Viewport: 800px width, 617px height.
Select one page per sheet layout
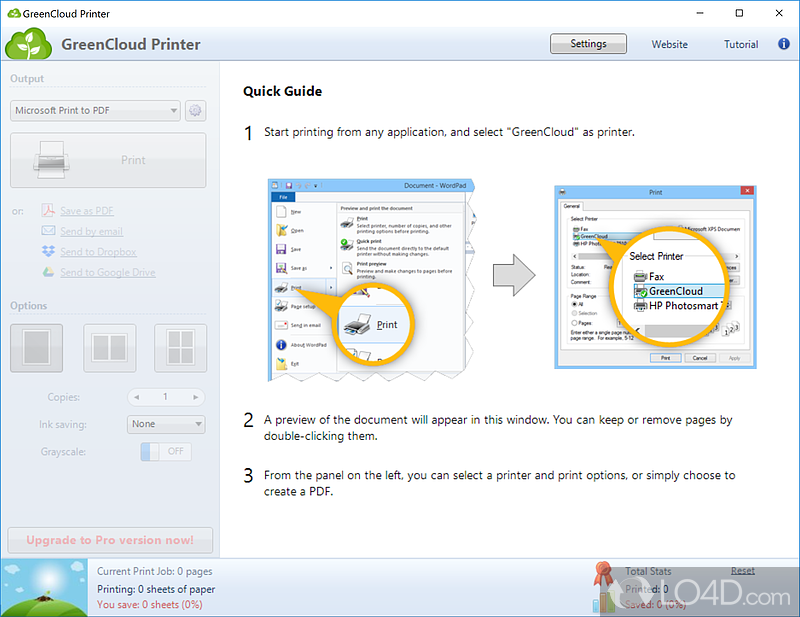click(37, 348)
